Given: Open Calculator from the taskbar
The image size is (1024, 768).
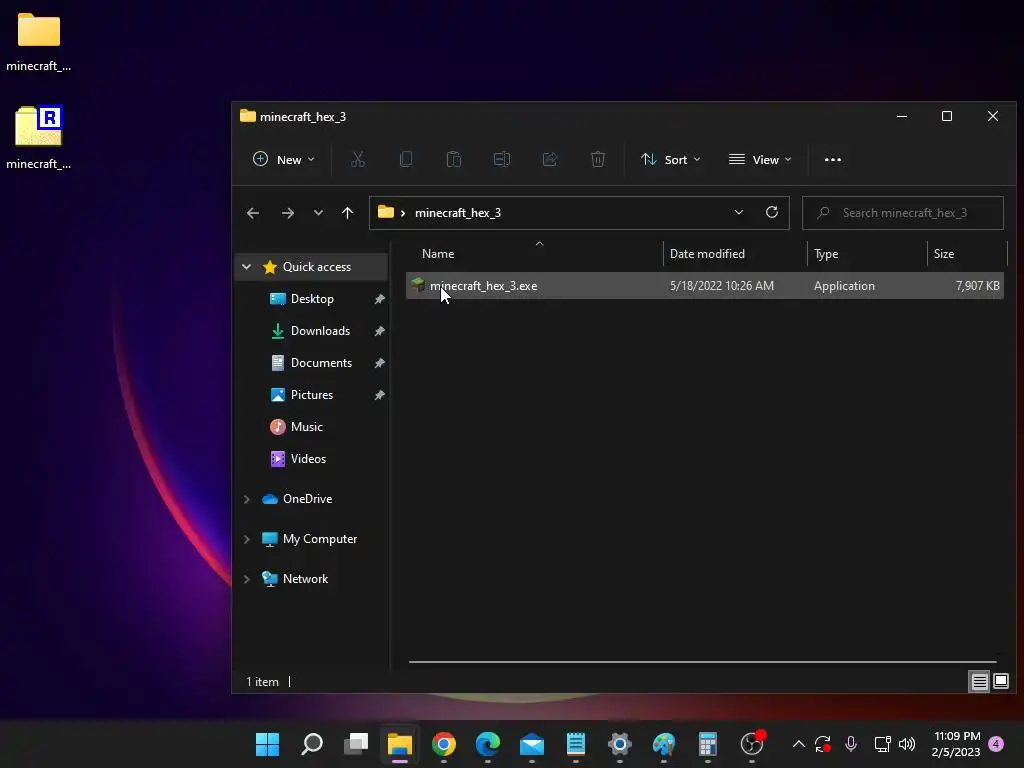Looking at the screenshot, I should click(x=707, y=744).
